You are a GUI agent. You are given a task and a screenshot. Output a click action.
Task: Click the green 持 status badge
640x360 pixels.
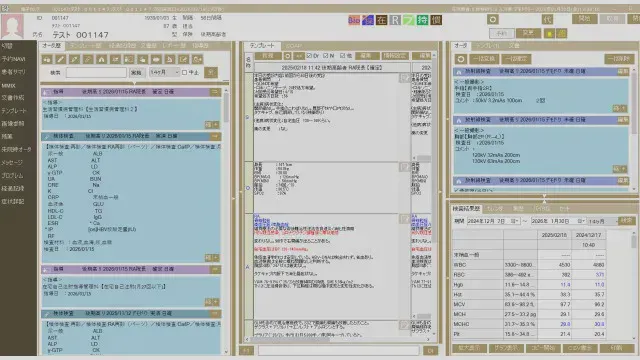pos(422,20)
